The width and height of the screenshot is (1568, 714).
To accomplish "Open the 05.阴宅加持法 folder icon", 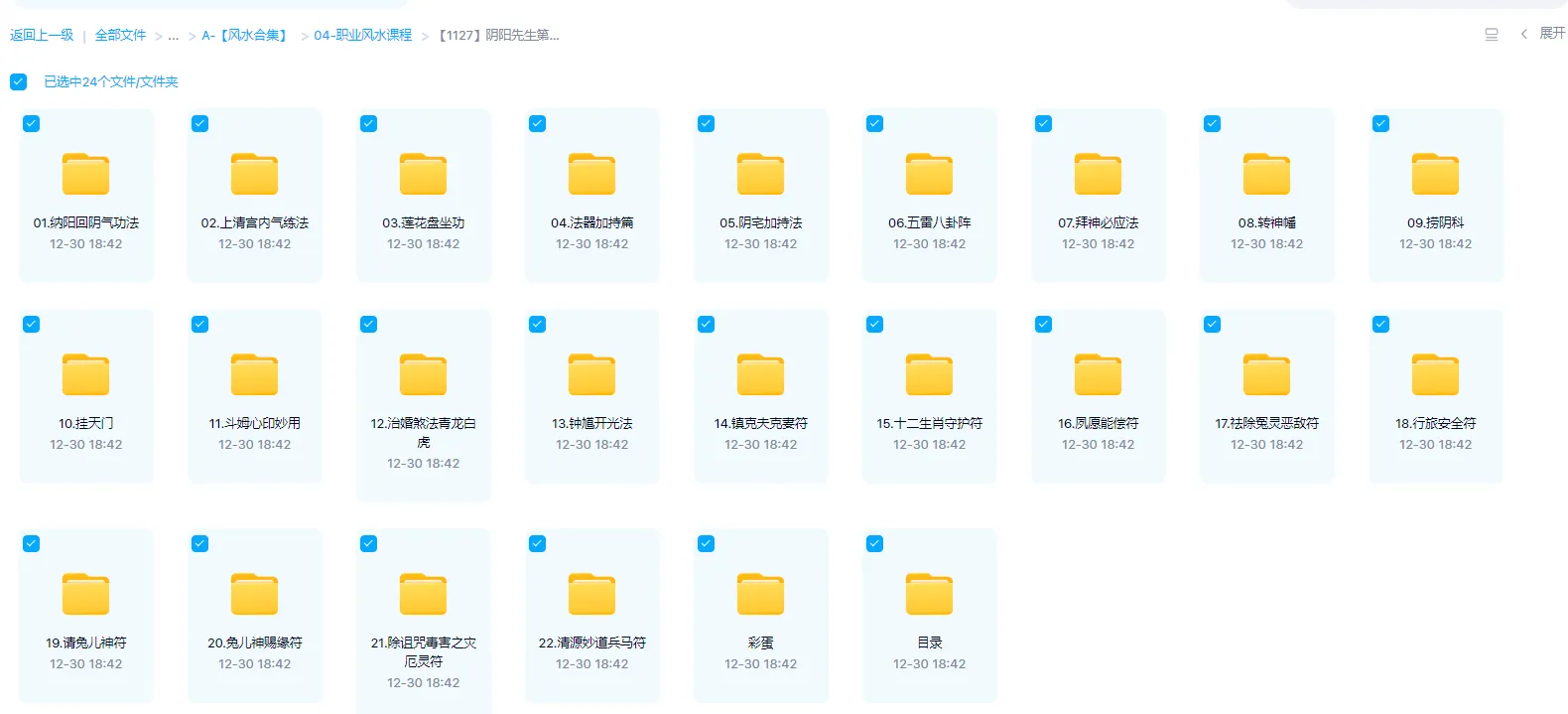I will [x=760, y=175].
